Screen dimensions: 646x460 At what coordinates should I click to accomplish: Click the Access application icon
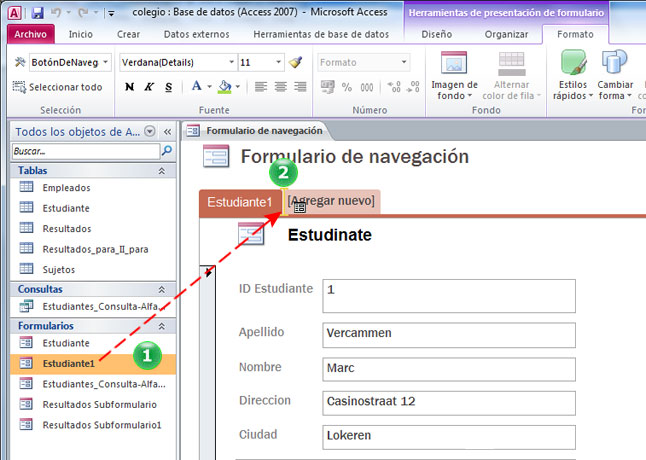click(x=14, y=13)
